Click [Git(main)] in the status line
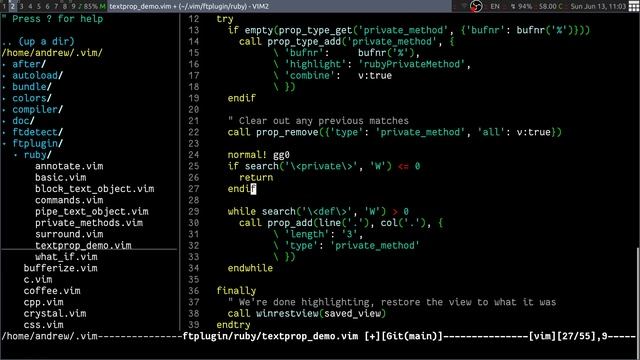 click(x=412, y=336)
